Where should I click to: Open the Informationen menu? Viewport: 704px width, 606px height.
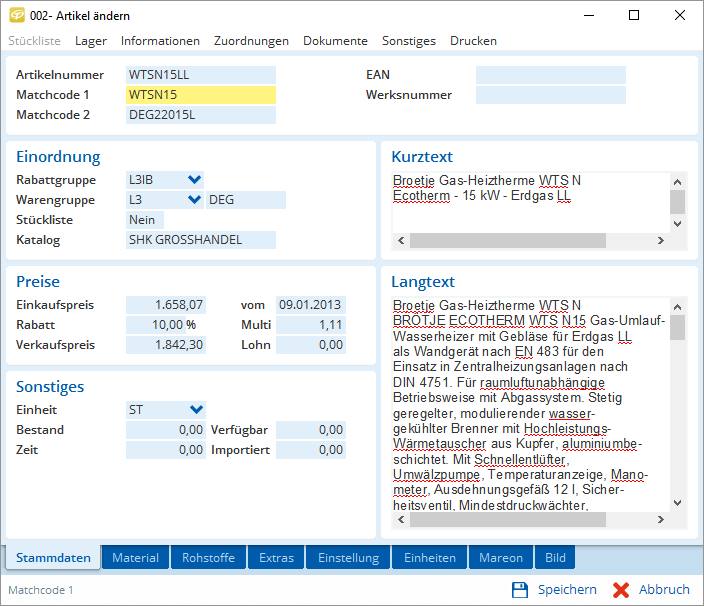[x=160, y=41]
